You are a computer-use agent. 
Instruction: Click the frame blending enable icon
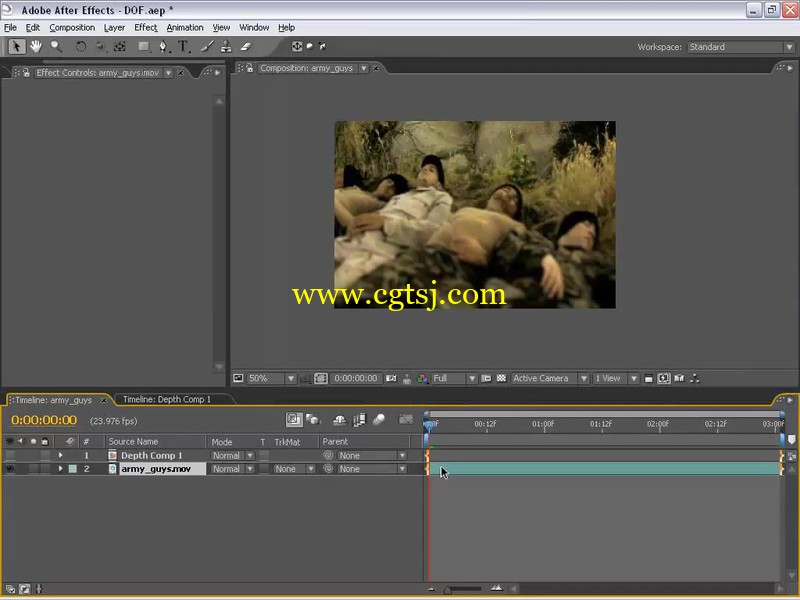click(x=360, y=420)
